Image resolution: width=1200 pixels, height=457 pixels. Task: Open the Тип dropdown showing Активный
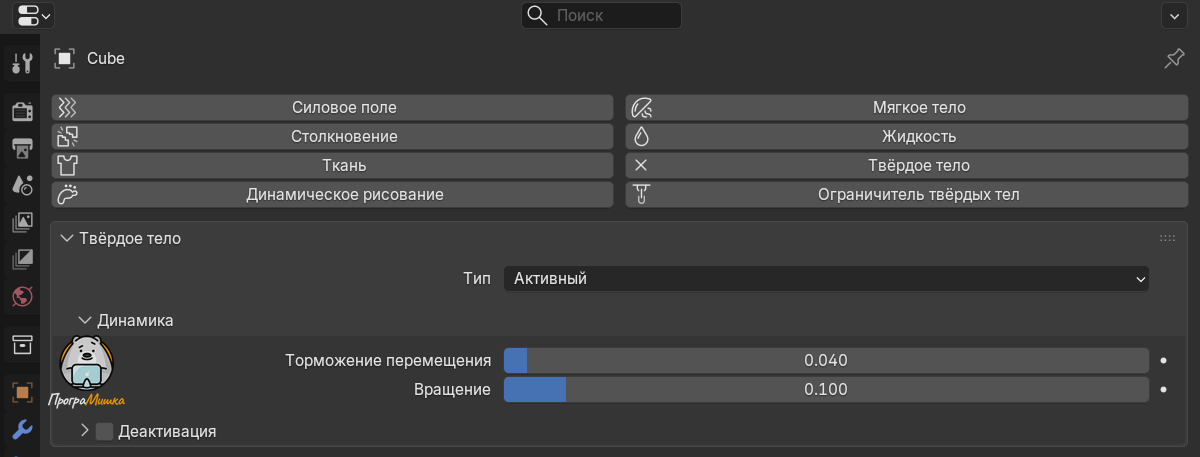point(826,279)
